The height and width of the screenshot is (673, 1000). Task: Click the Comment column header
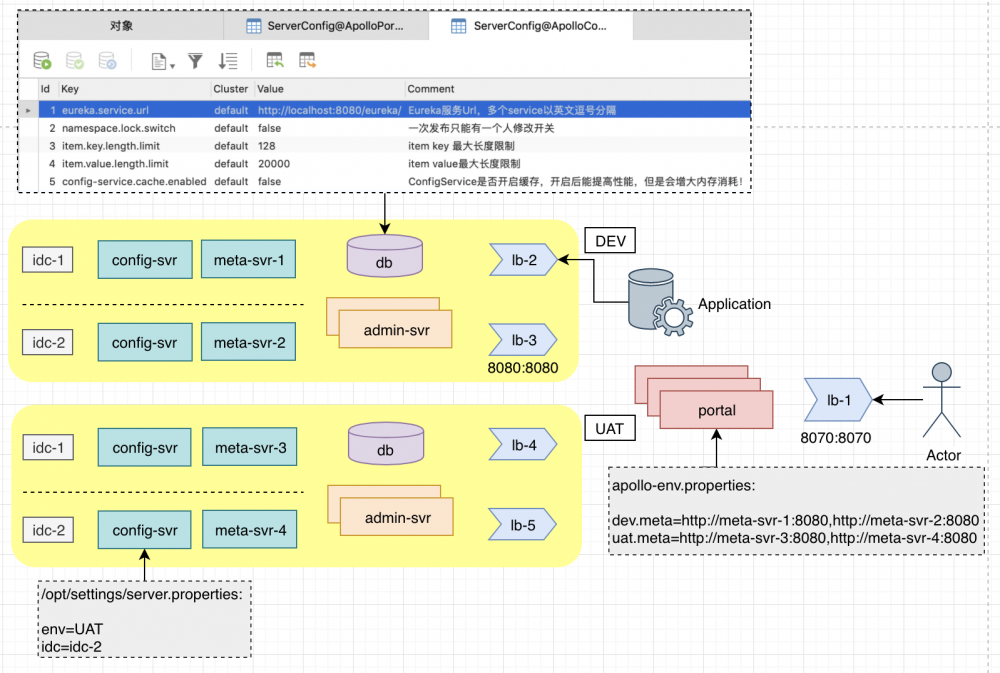tap(577, 89)
